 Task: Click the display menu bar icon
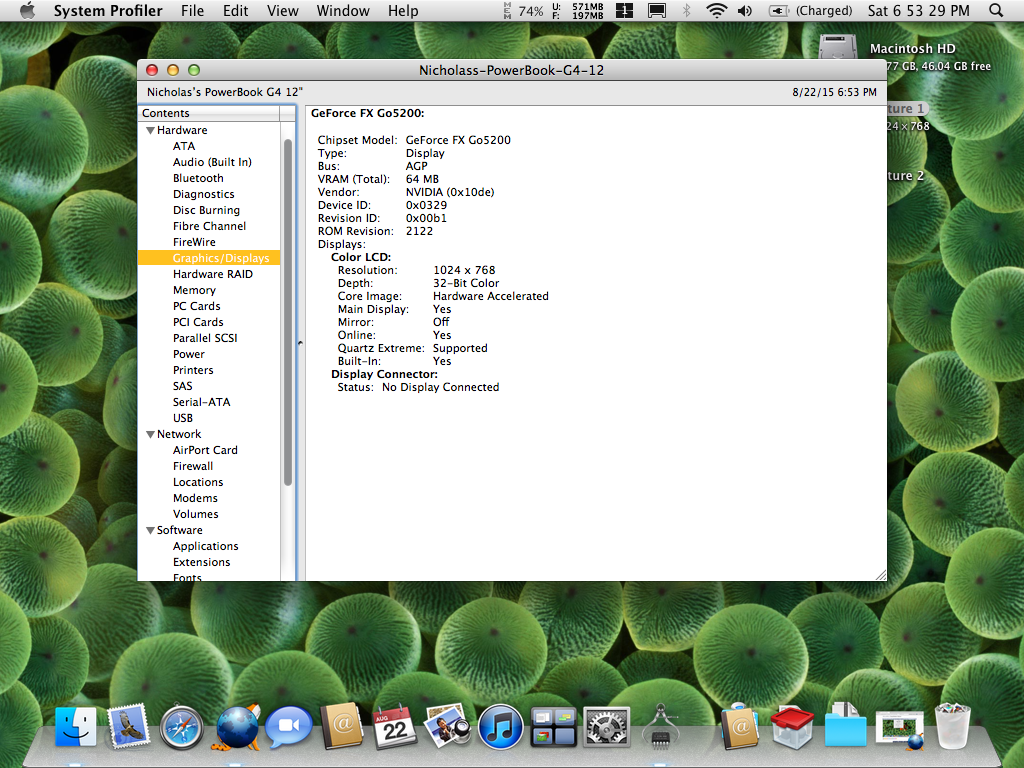(657, 10)
